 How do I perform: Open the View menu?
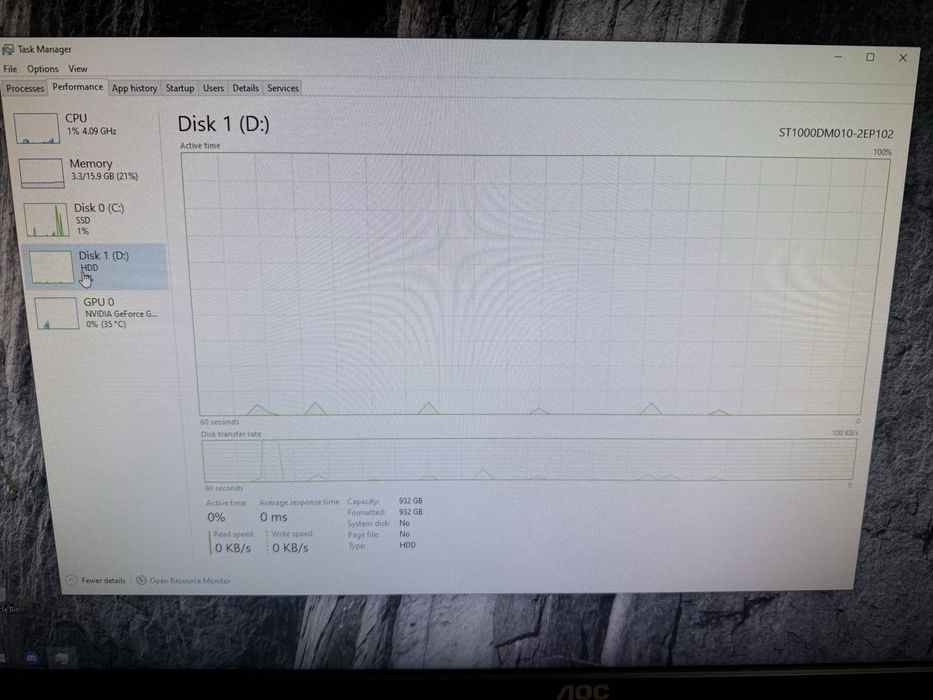[77, 69]
